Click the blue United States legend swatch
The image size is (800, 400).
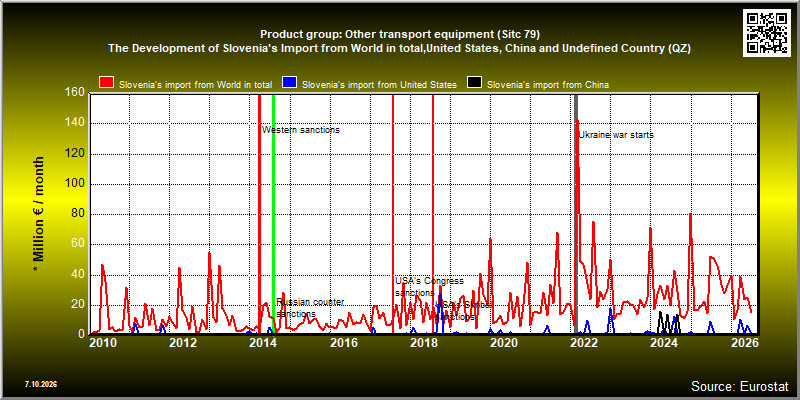[x=290, y=83]
